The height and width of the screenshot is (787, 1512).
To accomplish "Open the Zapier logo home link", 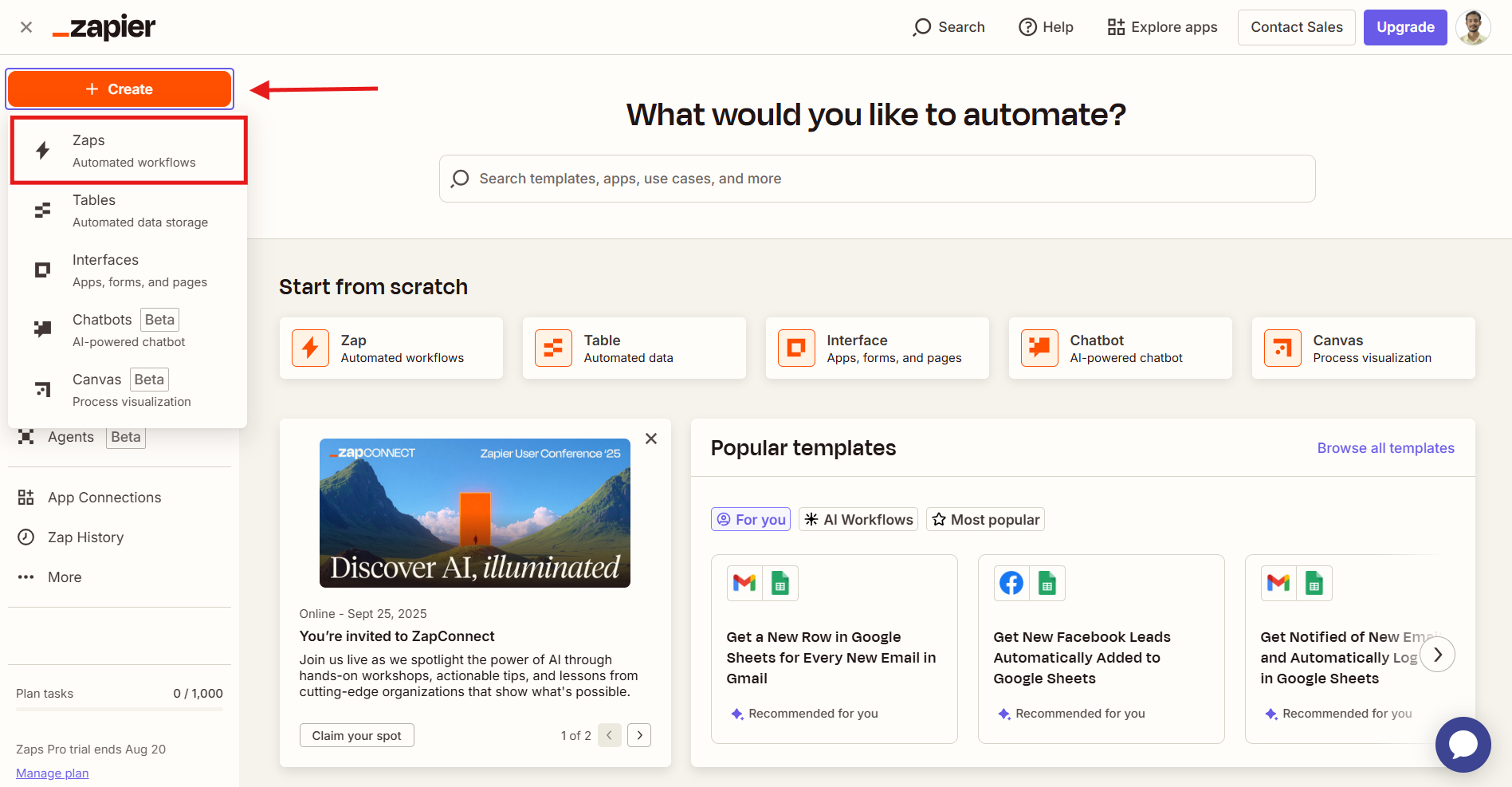I will (104, 27).
